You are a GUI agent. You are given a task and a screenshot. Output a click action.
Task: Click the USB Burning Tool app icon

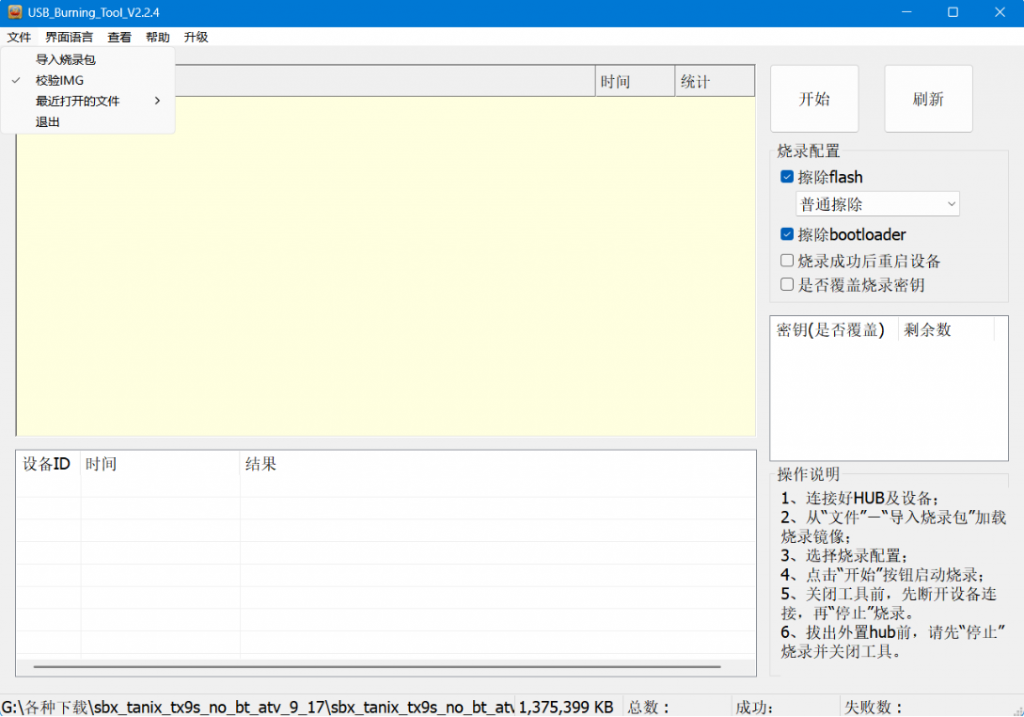(x=15, y=12)
